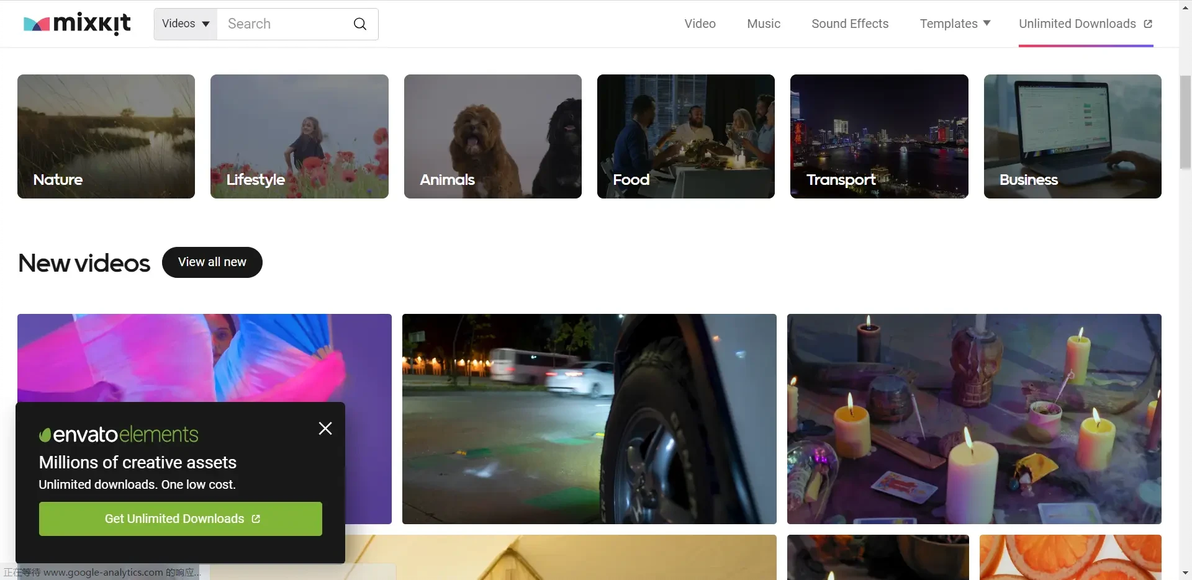Click the Millions of creative assets text
Screen dimensions: 1192x580
tap(138, 462)
